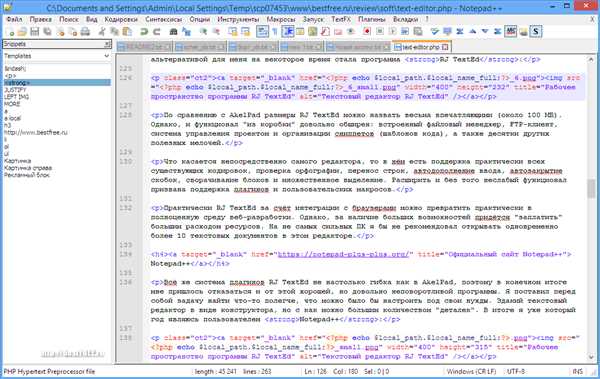Screen dimensions: 600x379
Task: Click the Save file toolbar icon
Action: [x=35, y=32]
